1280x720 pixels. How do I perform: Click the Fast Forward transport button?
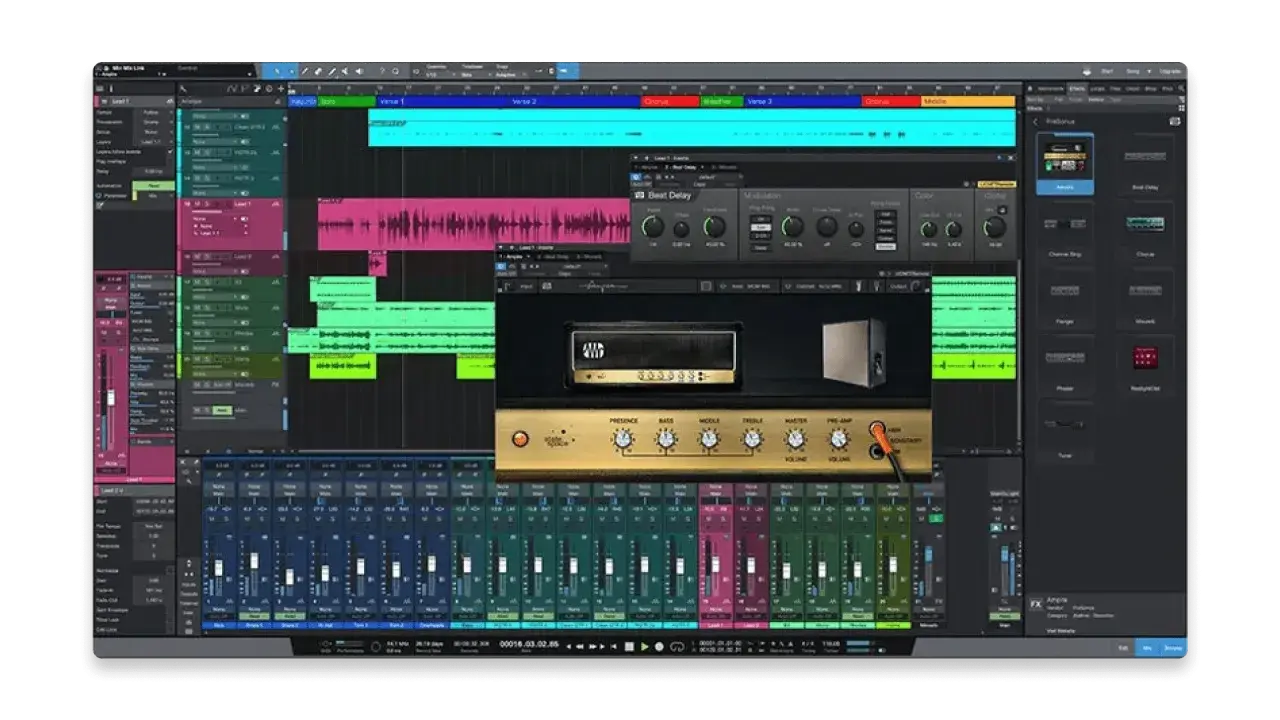(594, 647)
